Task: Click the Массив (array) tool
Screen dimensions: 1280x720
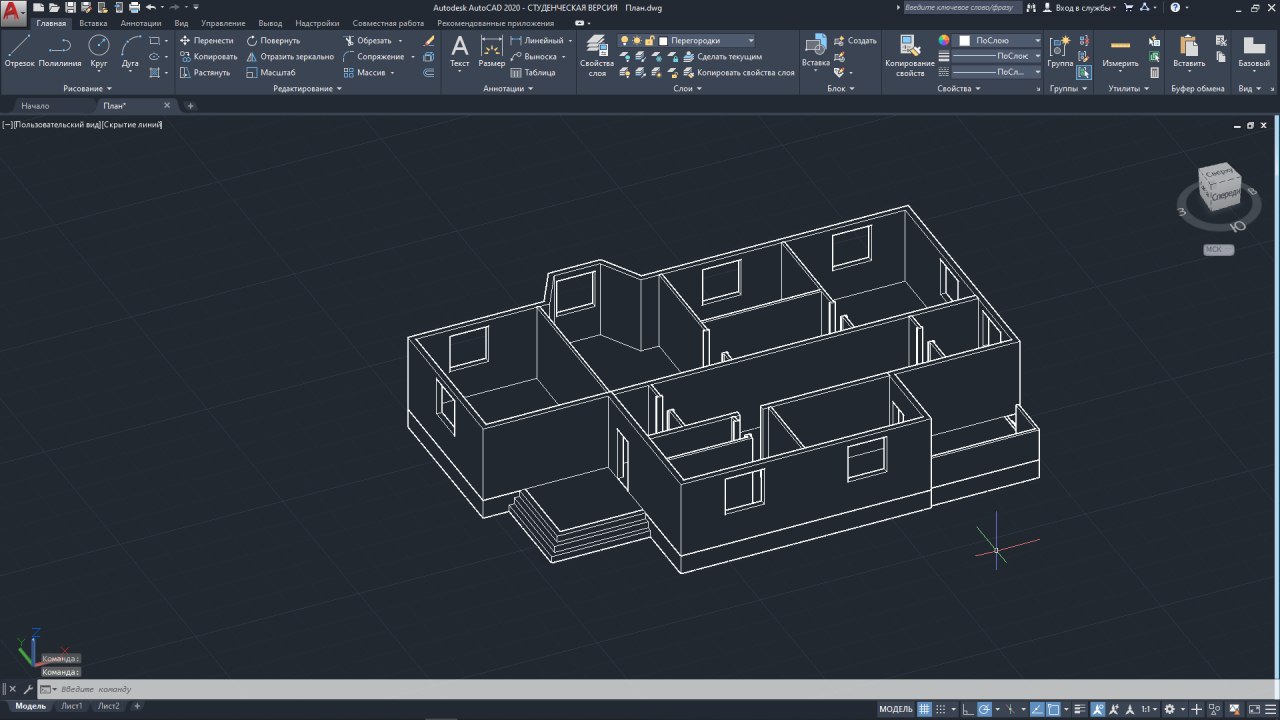Action: (x=366, y=73)
